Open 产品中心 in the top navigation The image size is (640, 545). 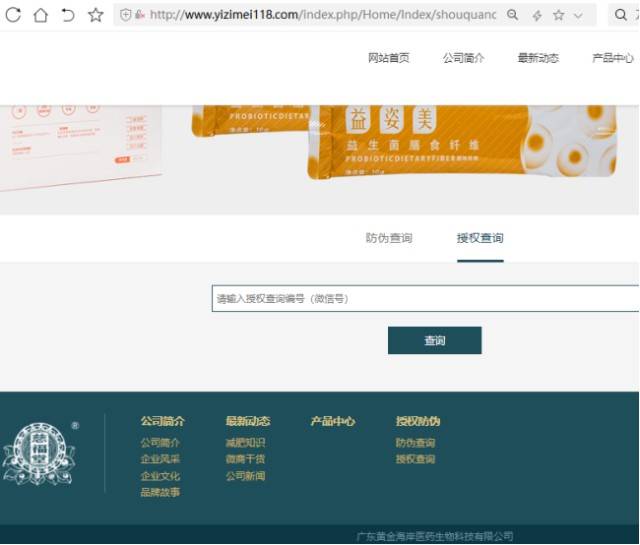pos(613,58)
